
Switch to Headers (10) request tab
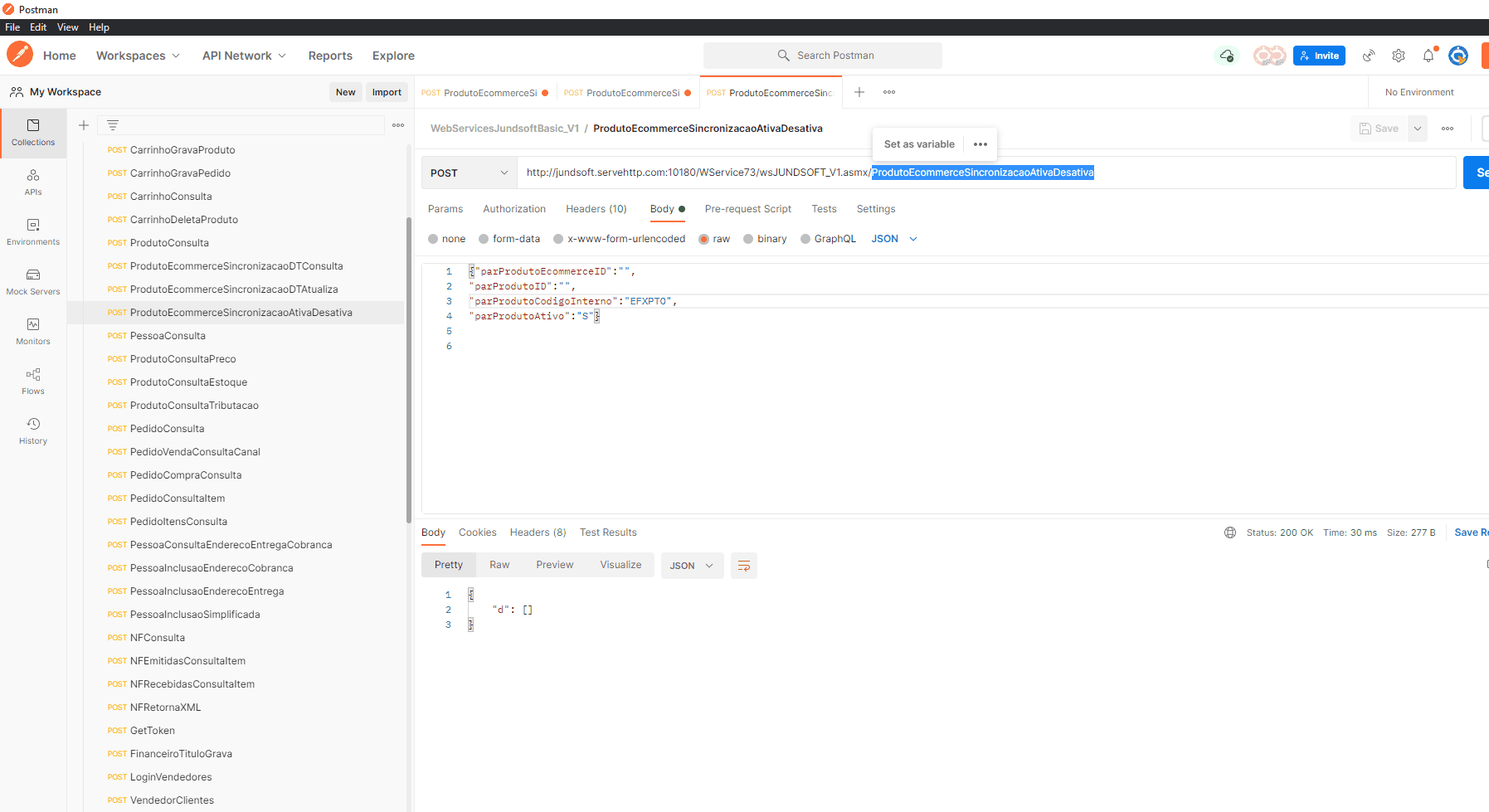(x=596, y=209)
